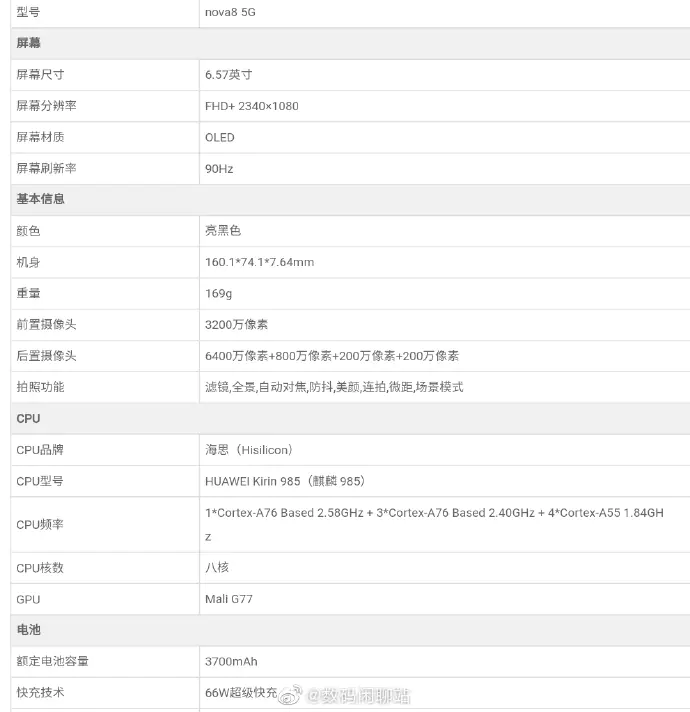This screenshot has height=712, width=690.
Task: Click the '型号' row label
Action: point(28,12)
